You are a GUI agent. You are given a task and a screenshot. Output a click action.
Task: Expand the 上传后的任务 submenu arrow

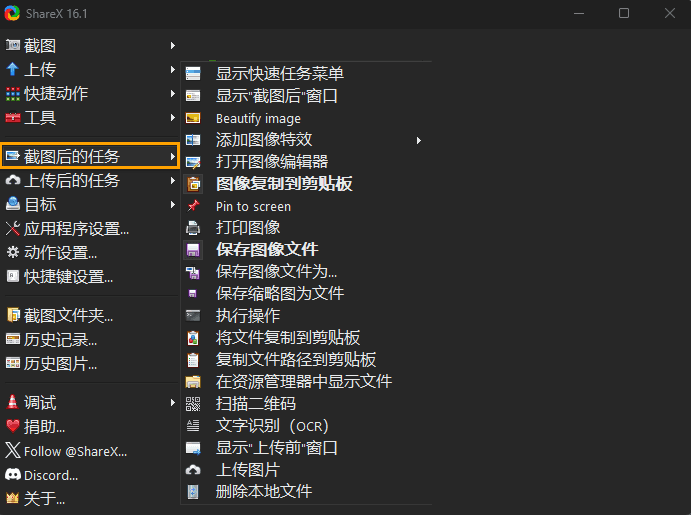(x=173, y=180)
